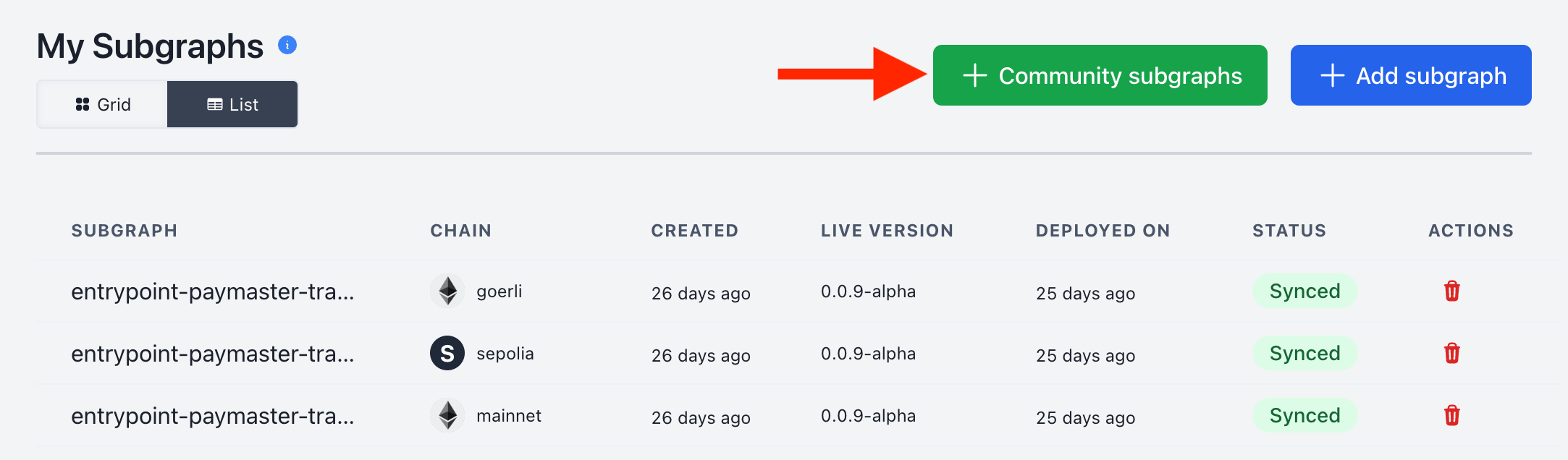Click the Subgraph column header
This screenshot has height=460, width=1568.
coord(124,231)
